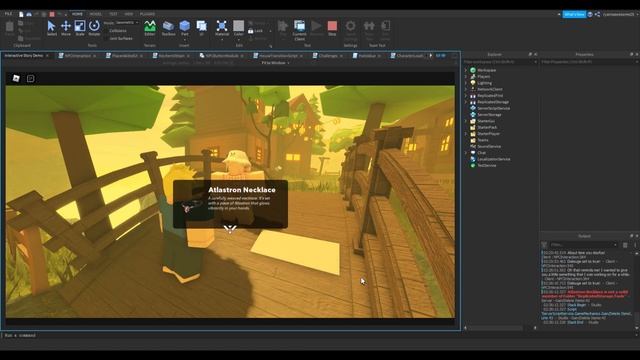
Task: Expand the ReplicatedStorage node
Action: coord(466,102)
